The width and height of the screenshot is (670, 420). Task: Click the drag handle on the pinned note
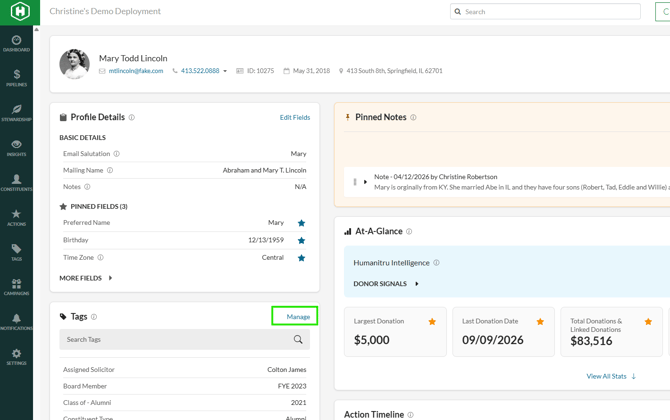coord(355,182)
